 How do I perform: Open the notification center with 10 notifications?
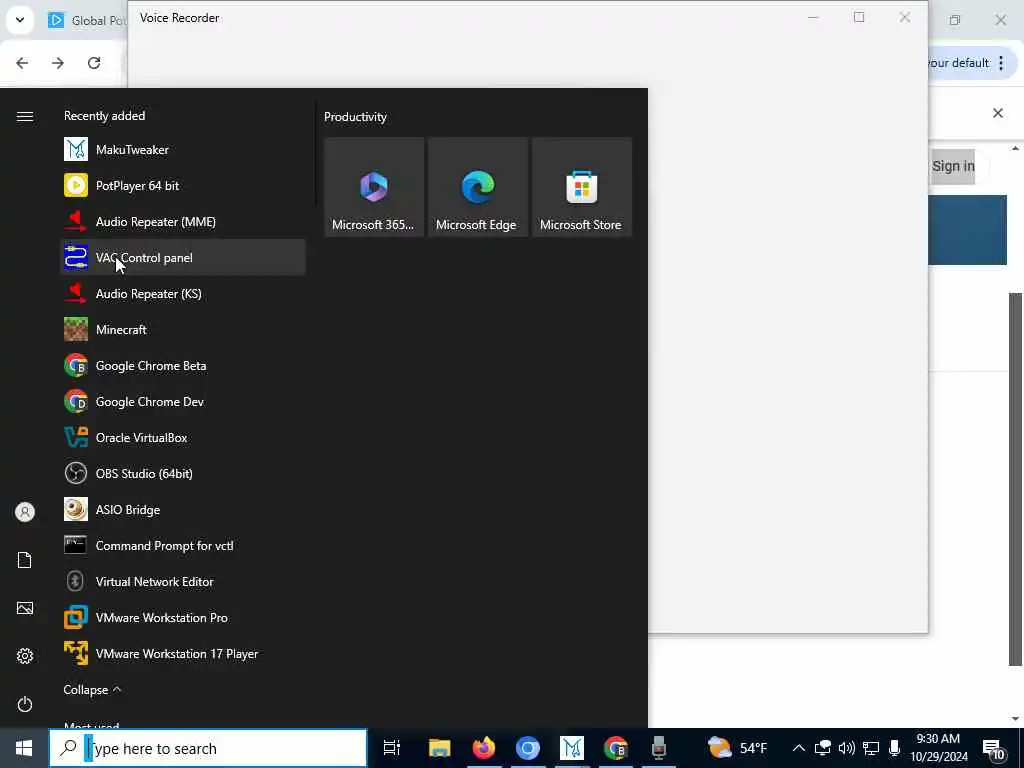tap(993, 749)
